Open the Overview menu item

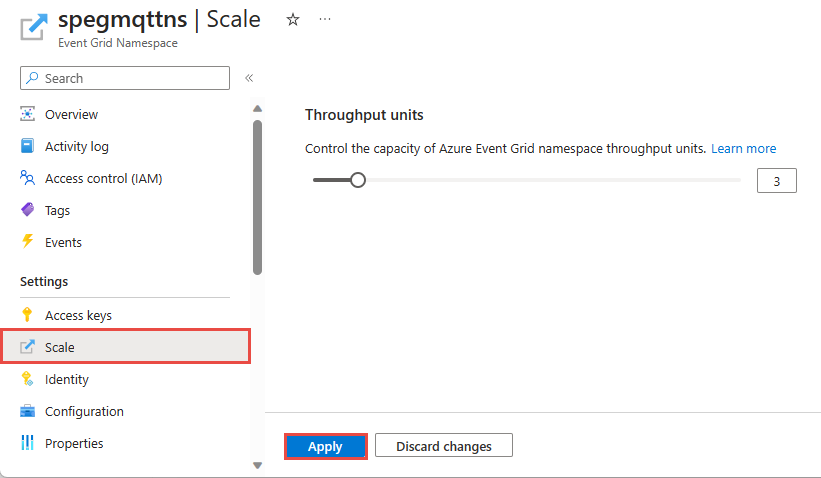(x=71, y=114)
